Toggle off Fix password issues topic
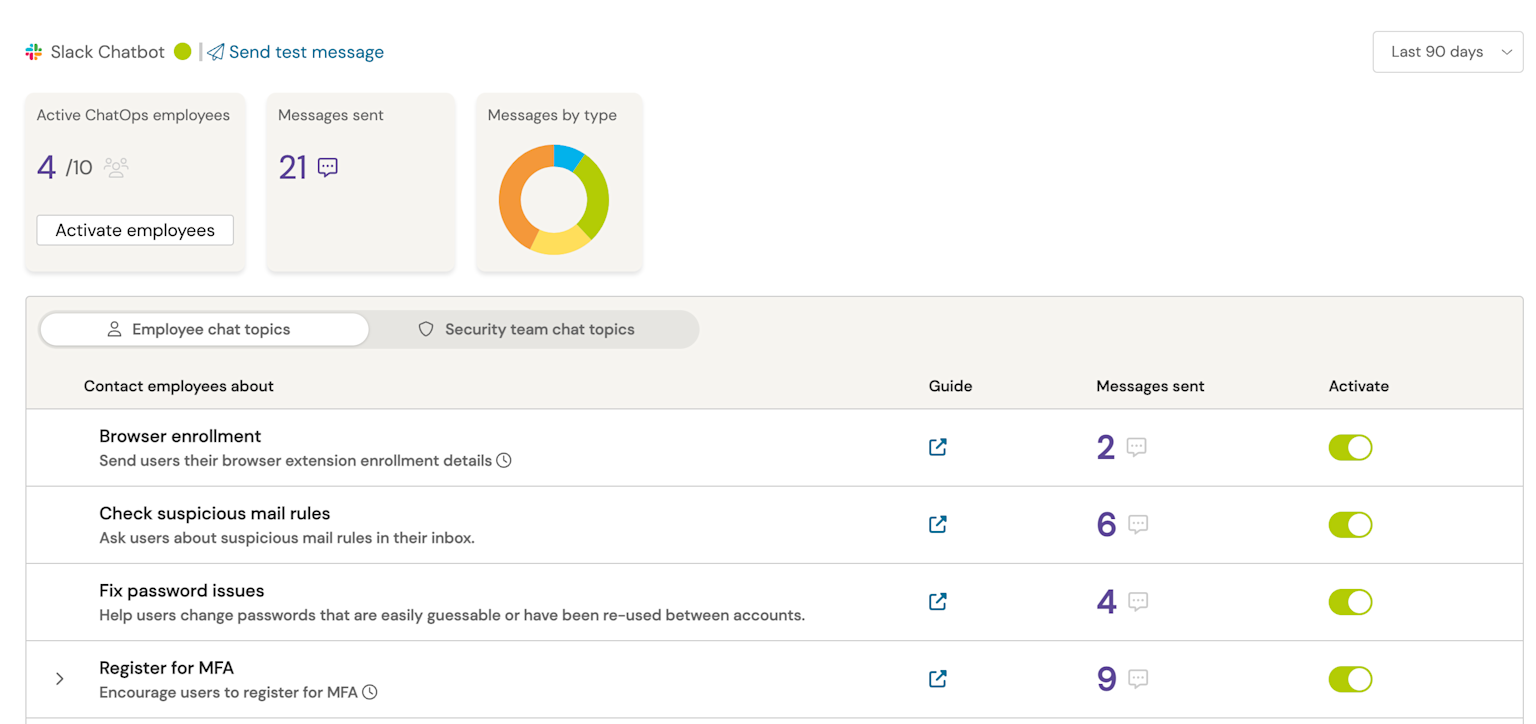The image size is (1536, 724). tap(1350, 601)
